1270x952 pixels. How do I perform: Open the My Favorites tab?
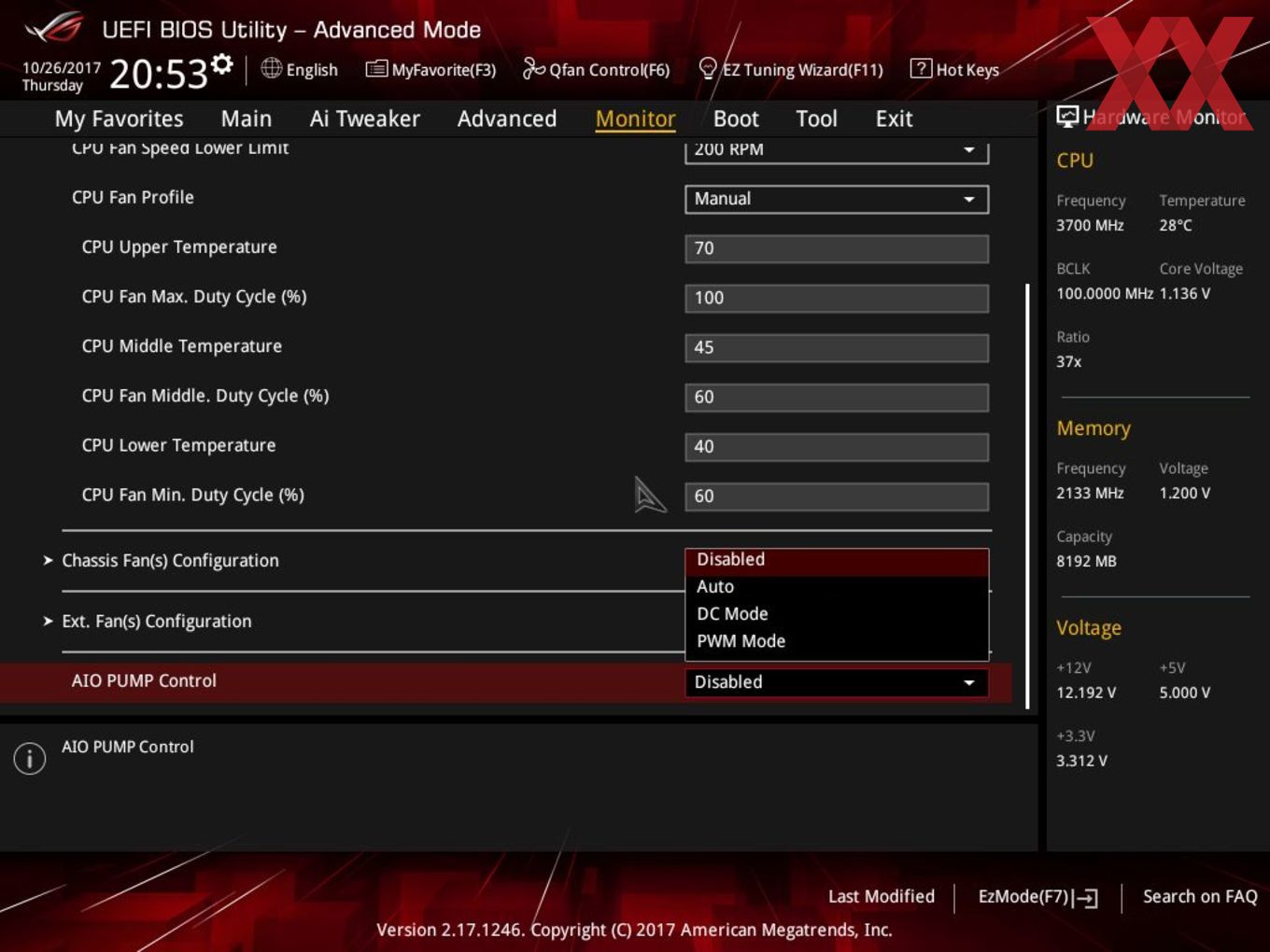[119, 119]
